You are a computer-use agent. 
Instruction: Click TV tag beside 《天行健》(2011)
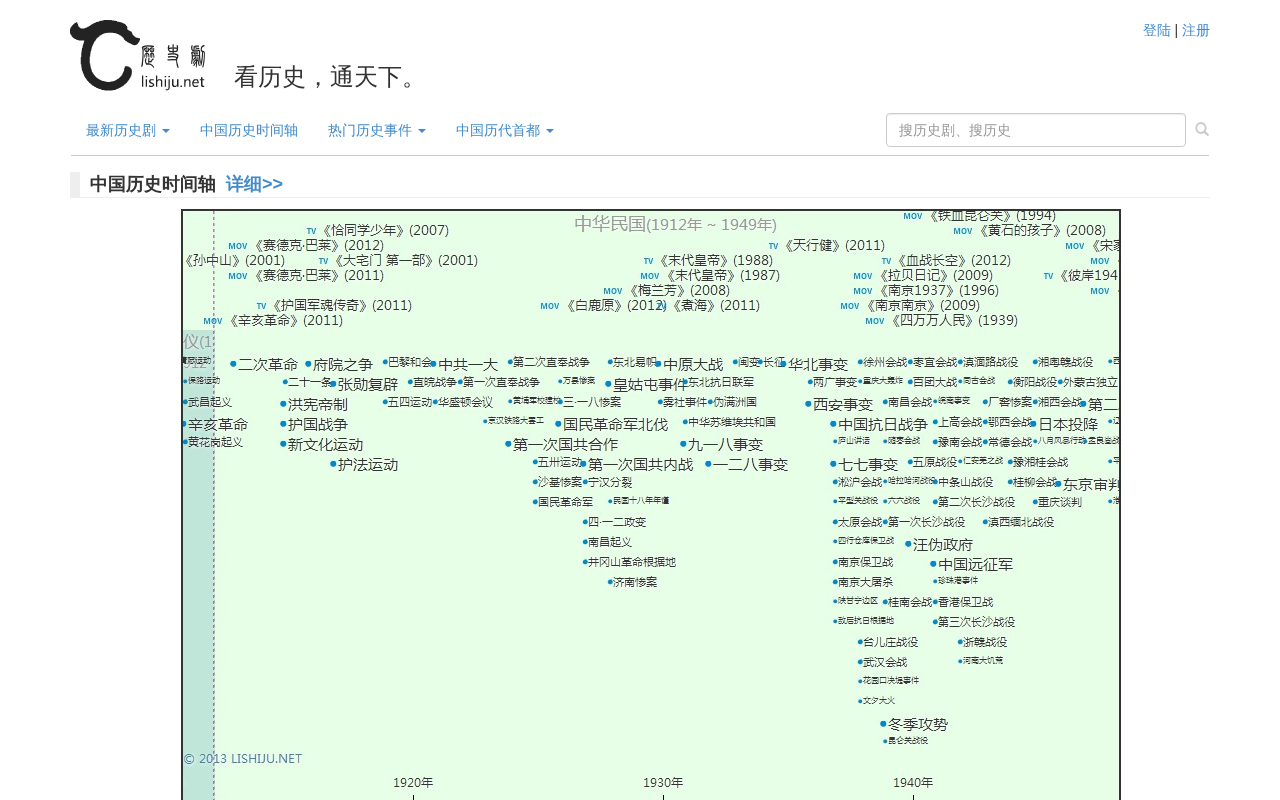click(773, 246)
